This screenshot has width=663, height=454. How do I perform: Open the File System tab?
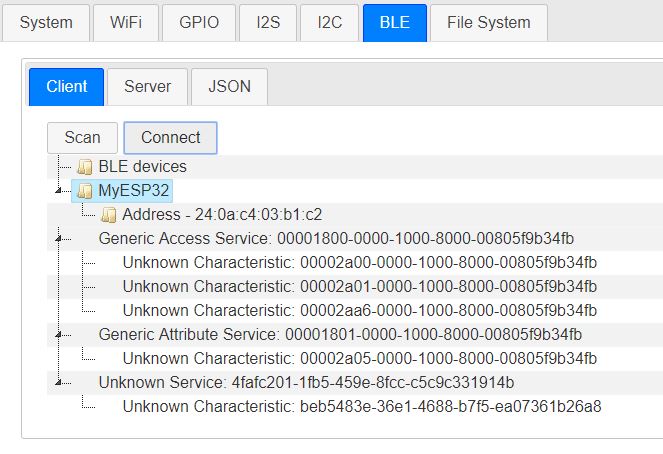pos(489,23)
